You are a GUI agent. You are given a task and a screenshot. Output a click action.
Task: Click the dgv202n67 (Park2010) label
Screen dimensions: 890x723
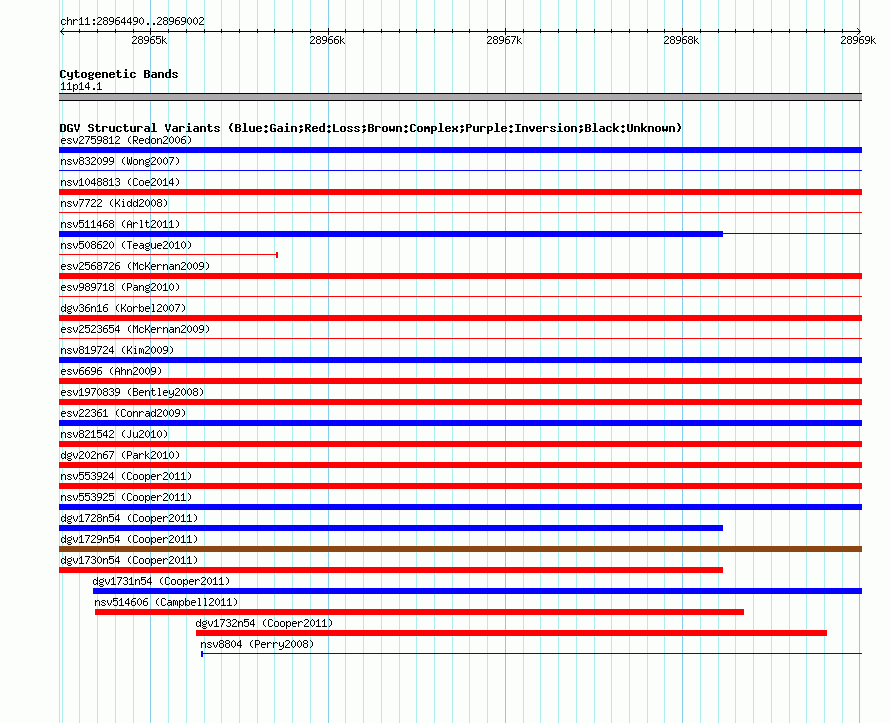[x=120, y=455]
